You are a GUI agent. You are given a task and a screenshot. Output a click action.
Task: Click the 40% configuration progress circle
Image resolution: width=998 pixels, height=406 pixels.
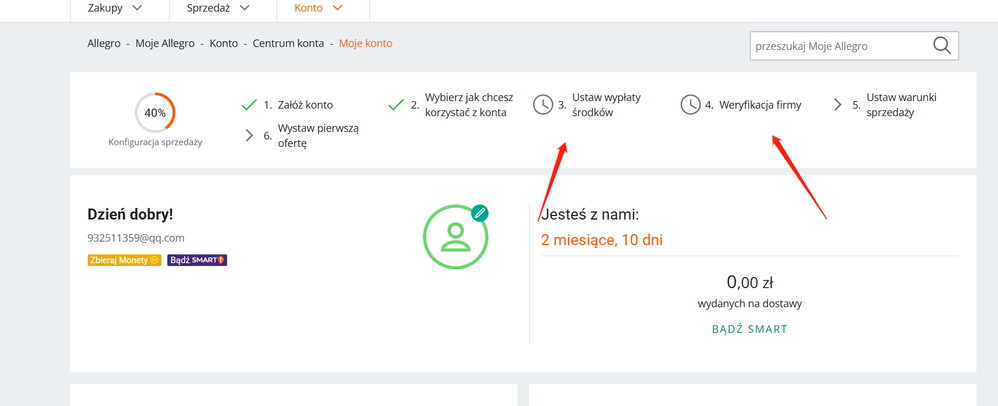coord(155,113)
